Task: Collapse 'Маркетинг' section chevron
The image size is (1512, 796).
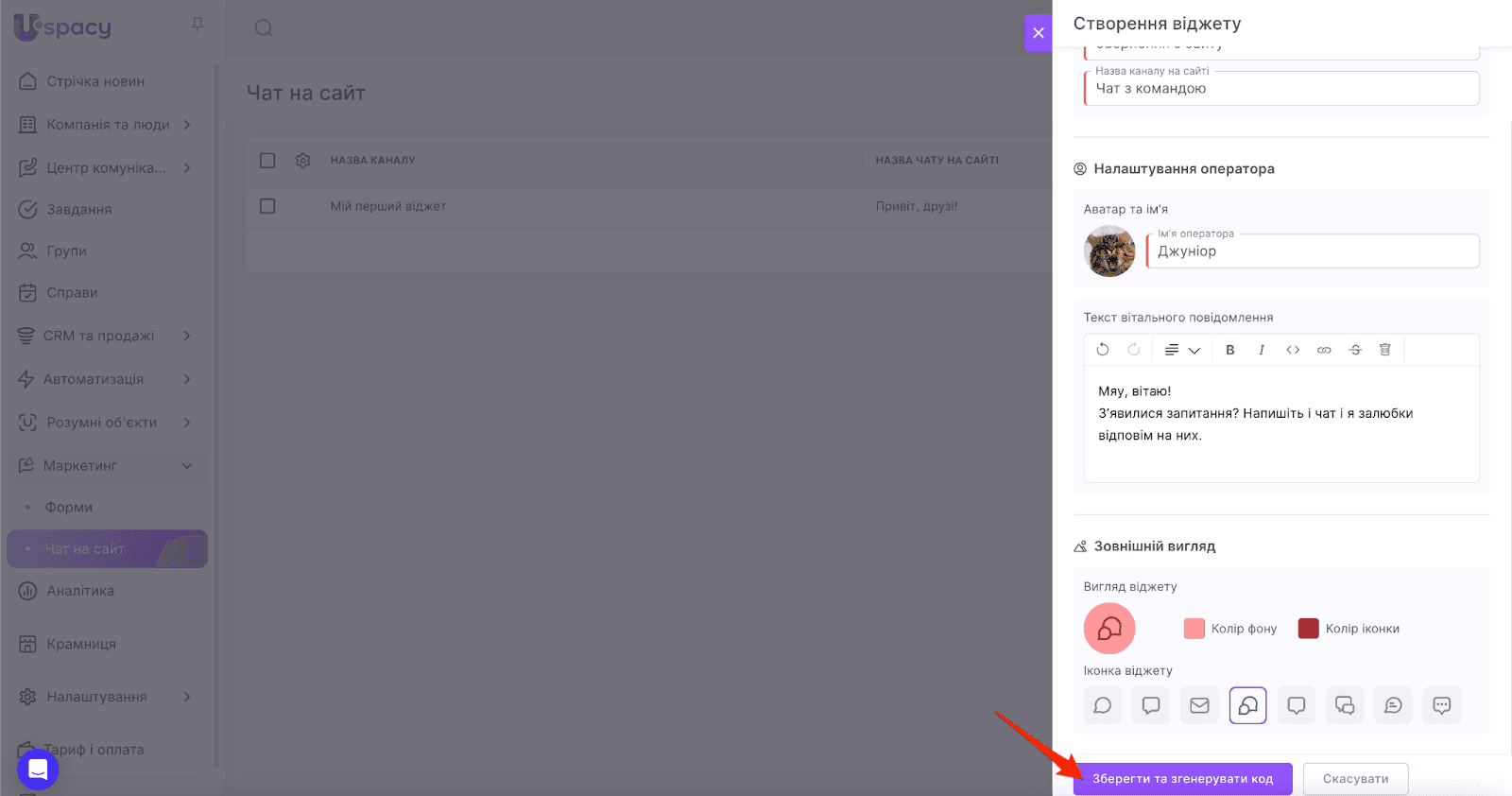Action: (187, 466)
